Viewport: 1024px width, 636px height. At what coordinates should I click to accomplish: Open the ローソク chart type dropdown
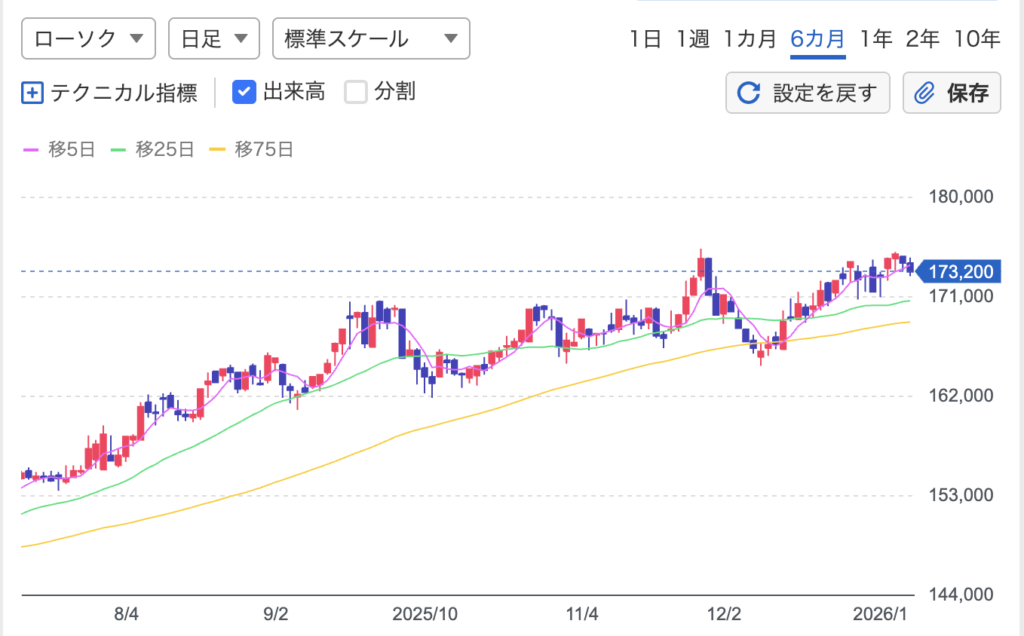88,40
